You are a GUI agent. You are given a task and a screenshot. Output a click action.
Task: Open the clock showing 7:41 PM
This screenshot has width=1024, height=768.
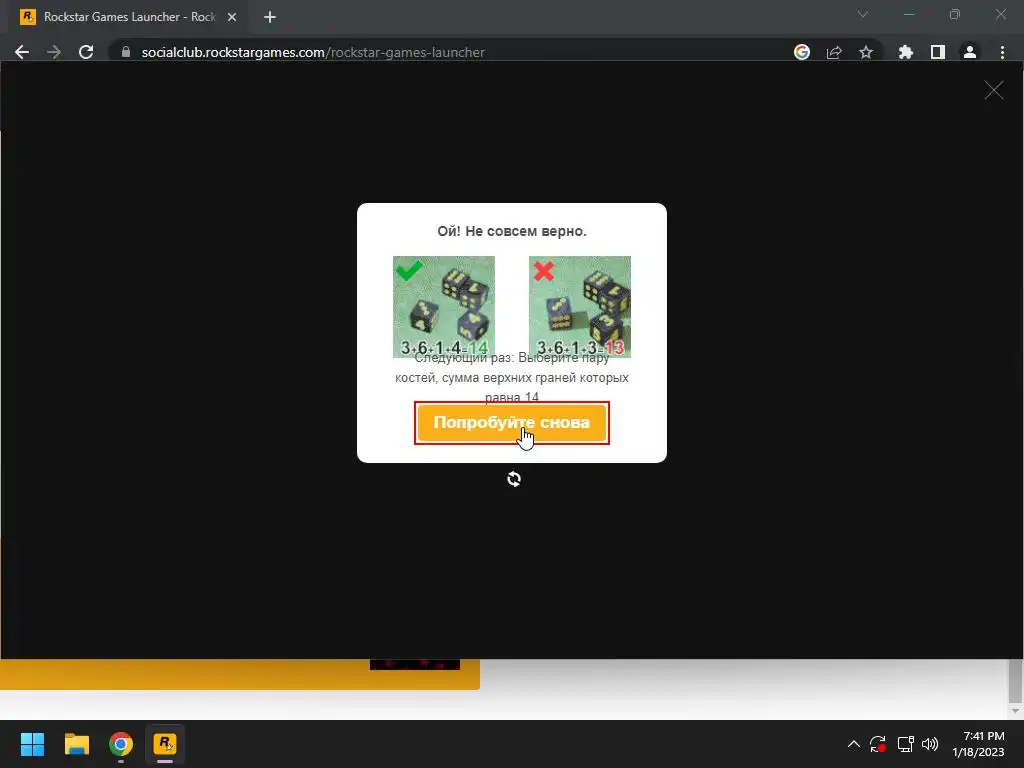[x=978, y=744]
